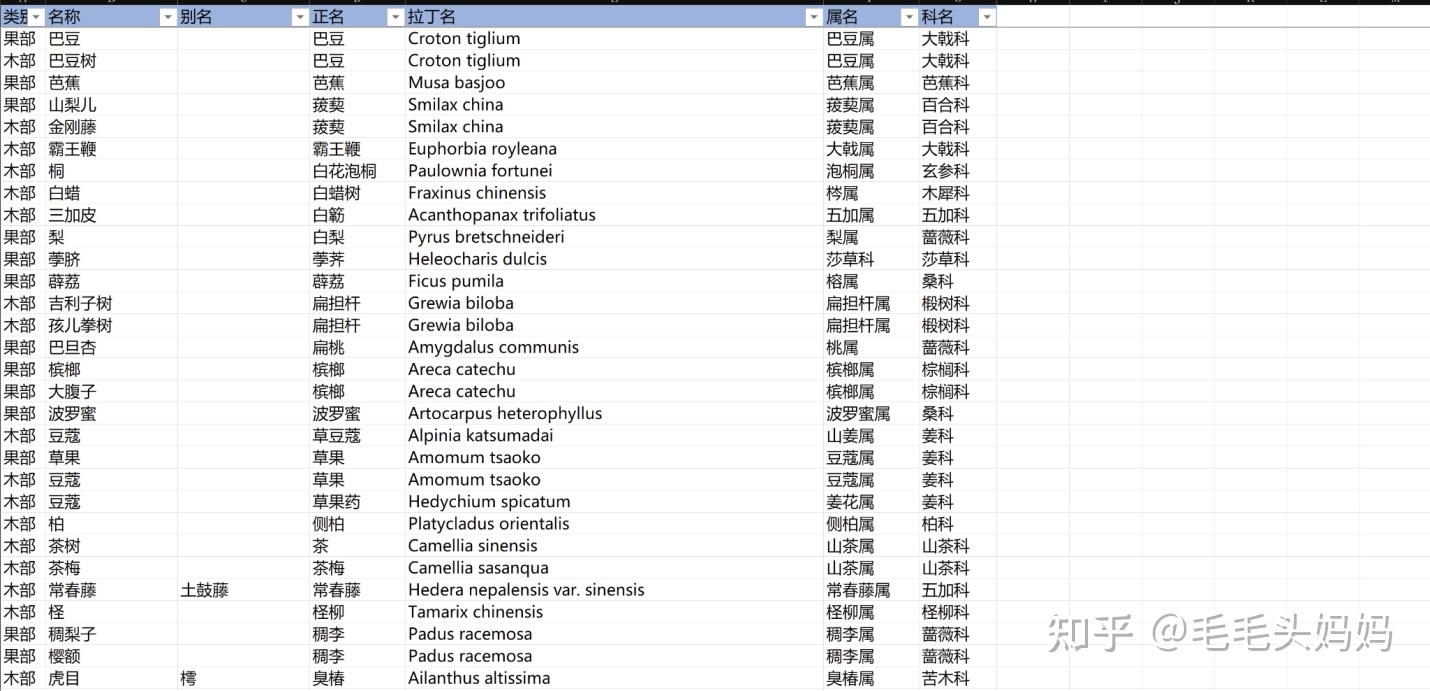Screen dimensions: 1430x691
Task: Click the Ailanthus altissima cell
Action: coord(614,678)
